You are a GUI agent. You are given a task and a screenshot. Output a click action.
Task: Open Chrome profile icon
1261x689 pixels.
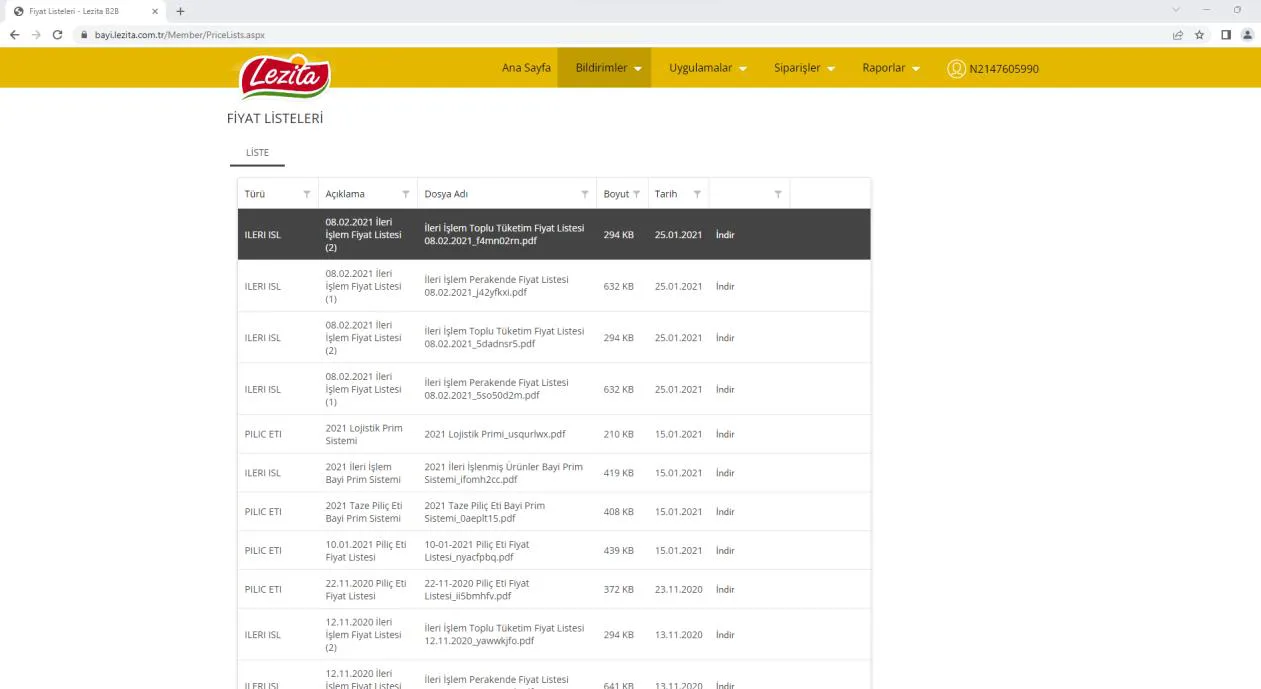pos(1246,34)
